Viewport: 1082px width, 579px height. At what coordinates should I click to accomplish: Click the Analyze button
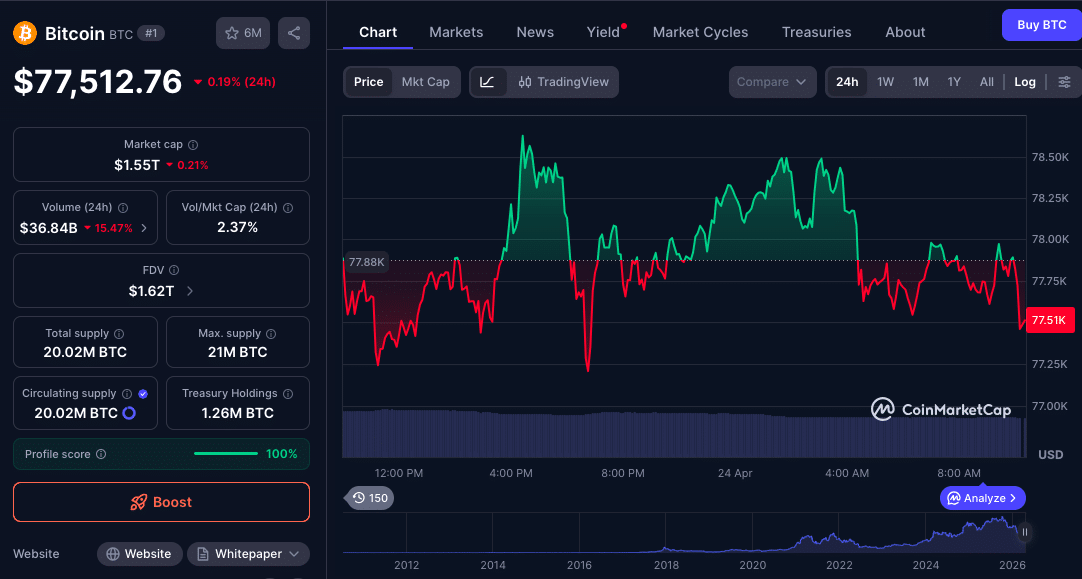[x=983, y=498]
